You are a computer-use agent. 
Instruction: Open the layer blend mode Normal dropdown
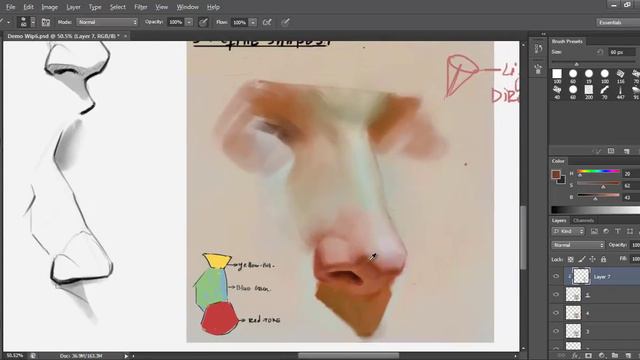(x=578, y=245)
